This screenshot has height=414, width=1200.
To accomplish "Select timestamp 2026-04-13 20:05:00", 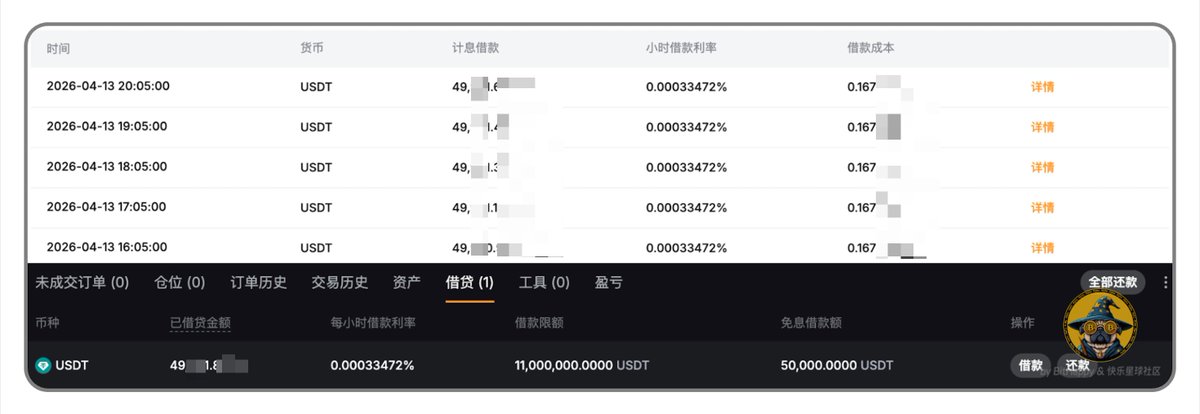I will (107, 86).
